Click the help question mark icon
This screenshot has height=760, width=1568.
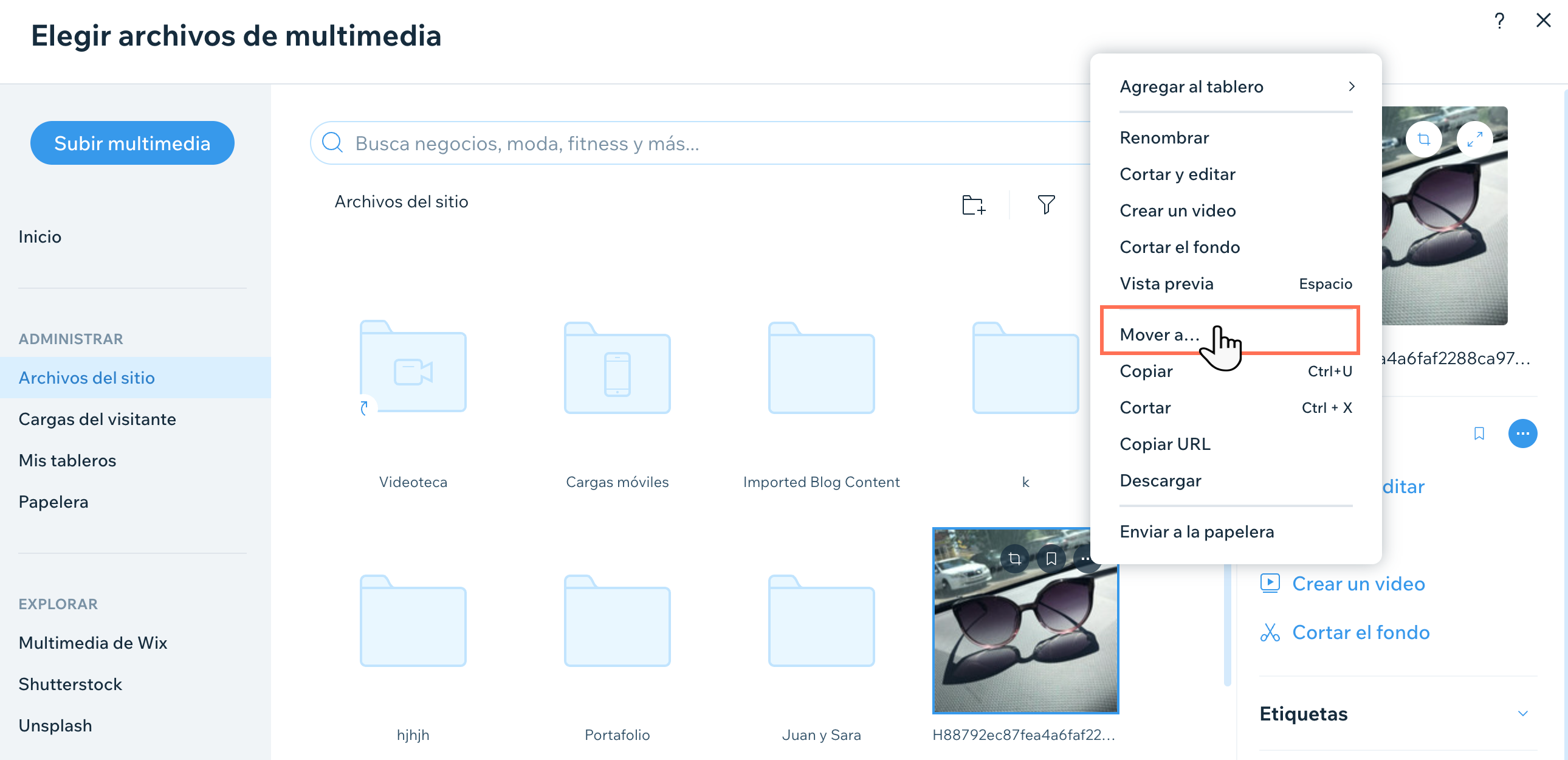[1499, 21]
